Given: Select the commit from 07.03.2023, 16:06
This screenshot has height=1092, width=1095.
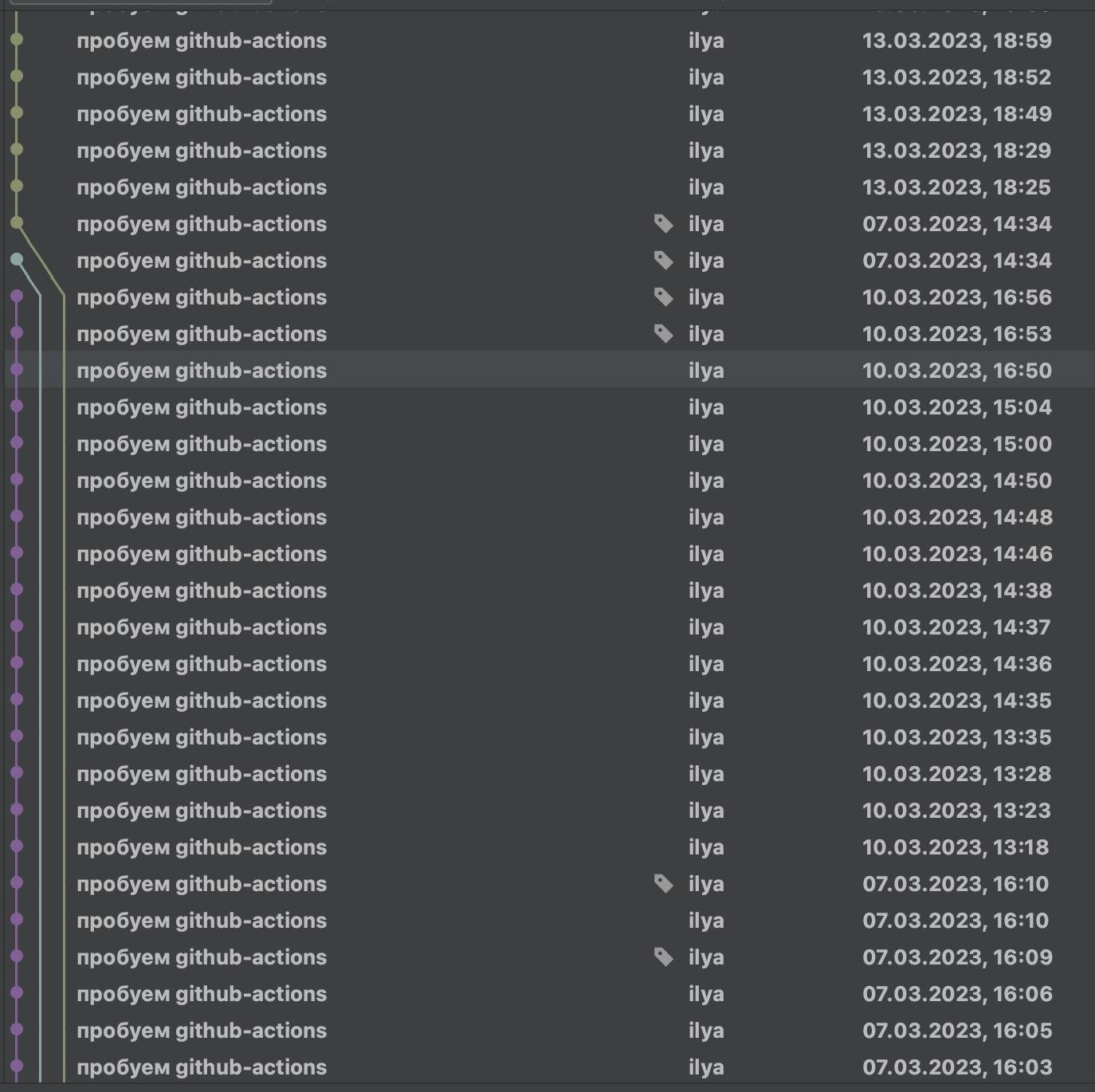Looking at the screenshot, I should [x=202, y=994].
